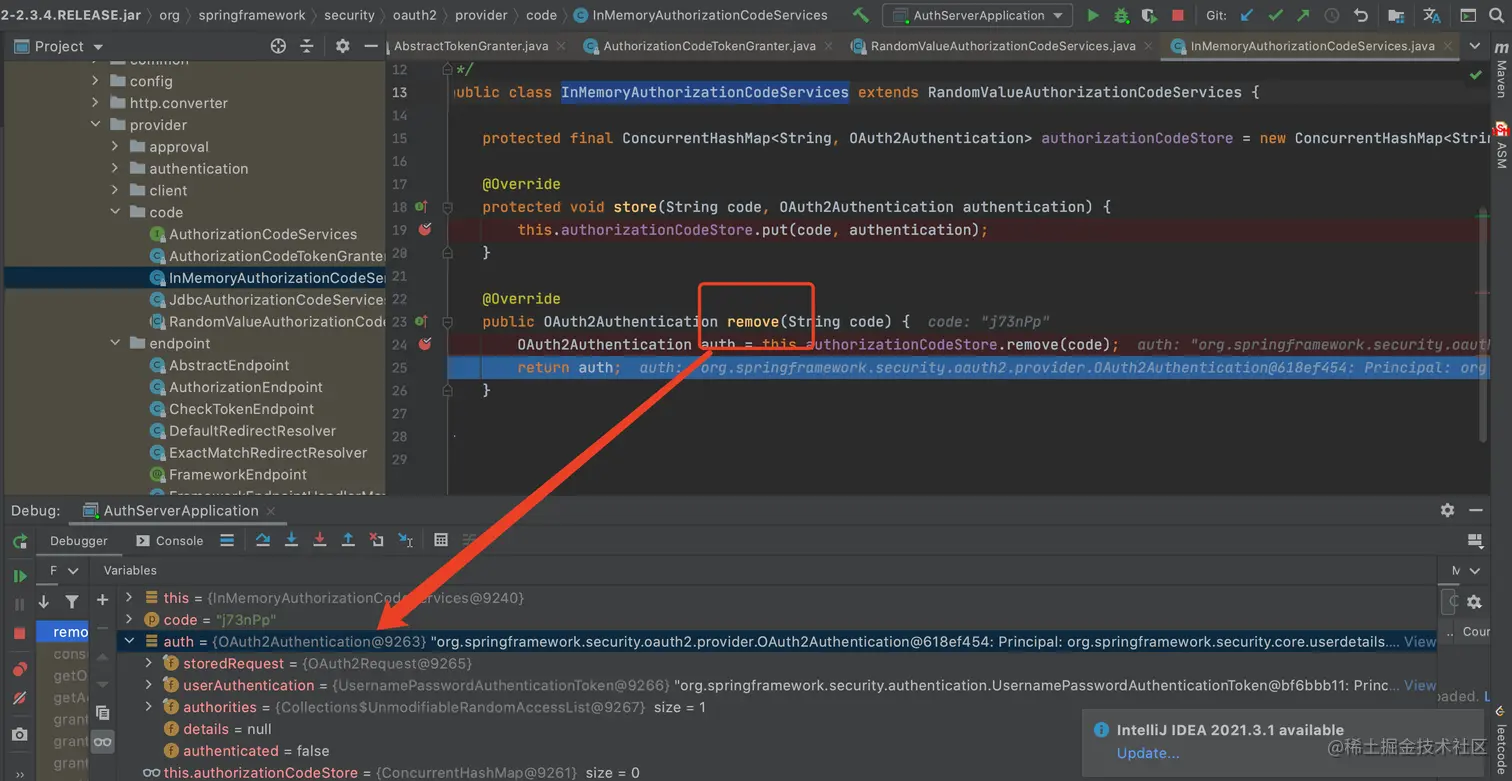Toggle the show watches glasses button
1512x781 pixels.
click(102, 742)
